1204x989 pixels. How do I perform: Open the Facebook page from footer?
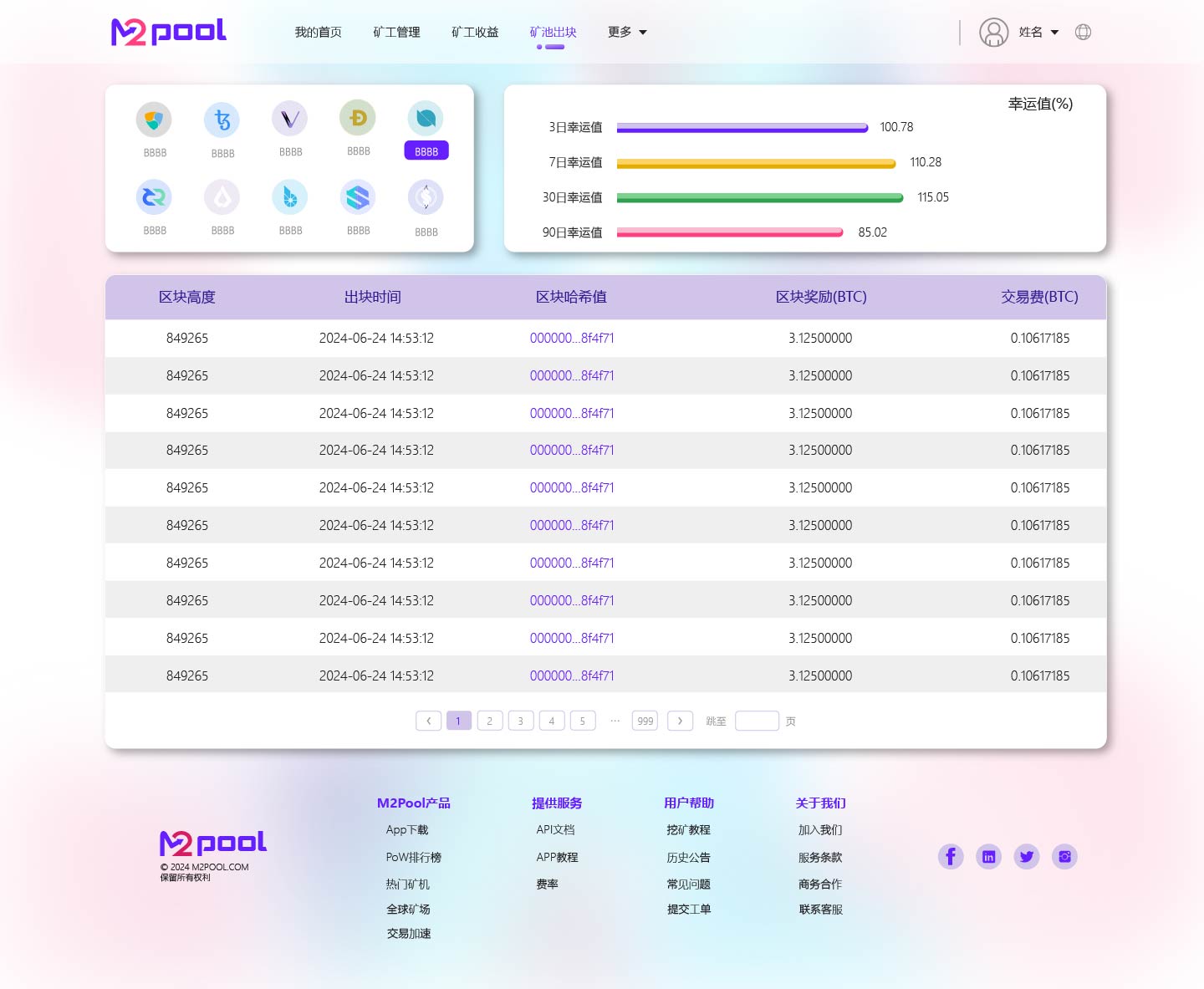[x=951, y=857]
